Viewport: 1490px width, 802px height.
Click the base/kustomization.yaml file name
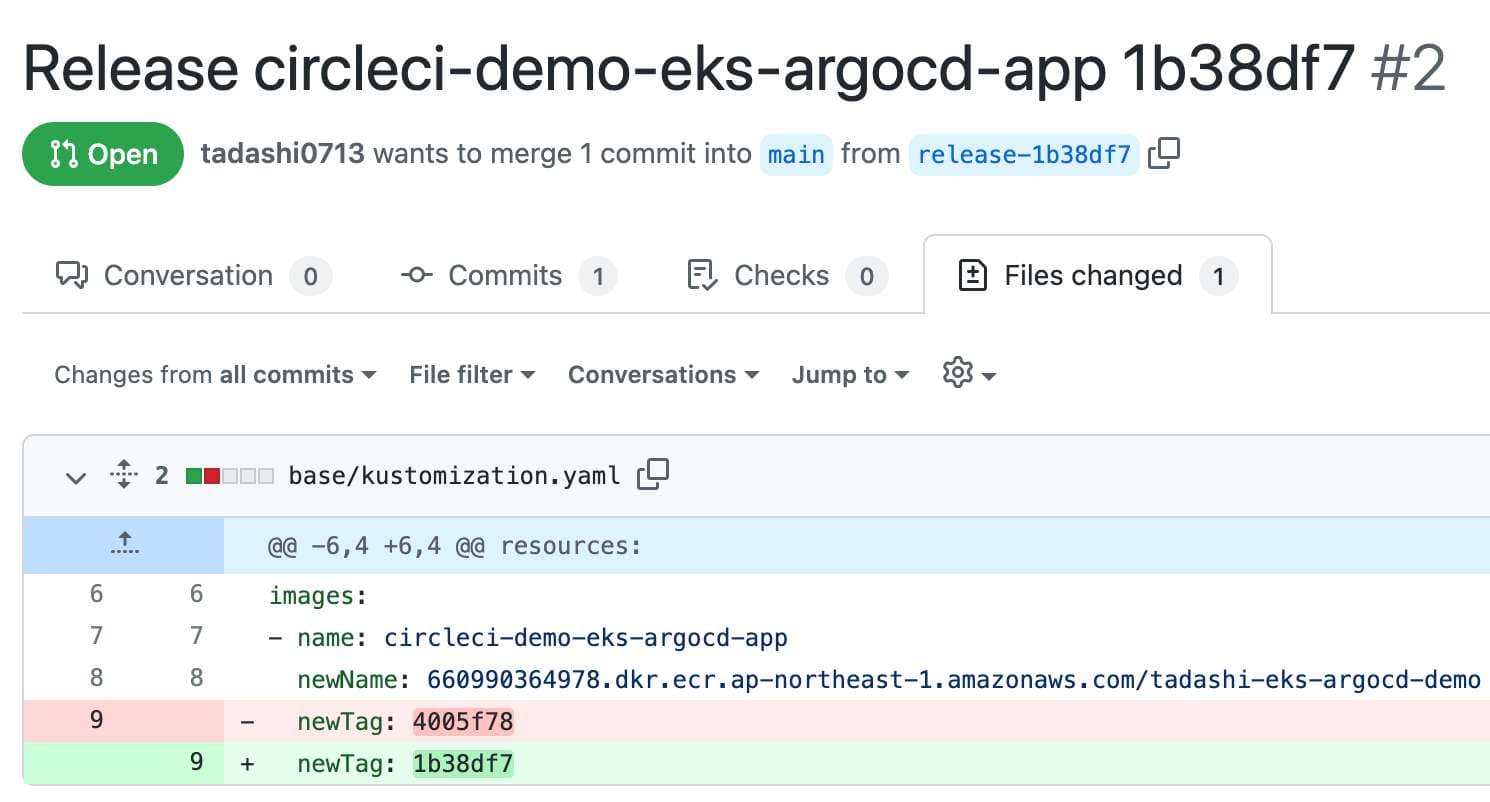coord(455,475)
